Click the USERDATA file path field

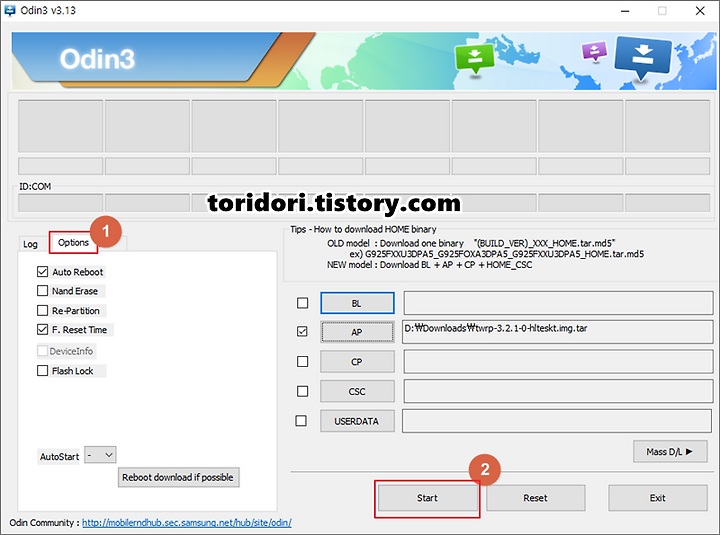[557, 421]
